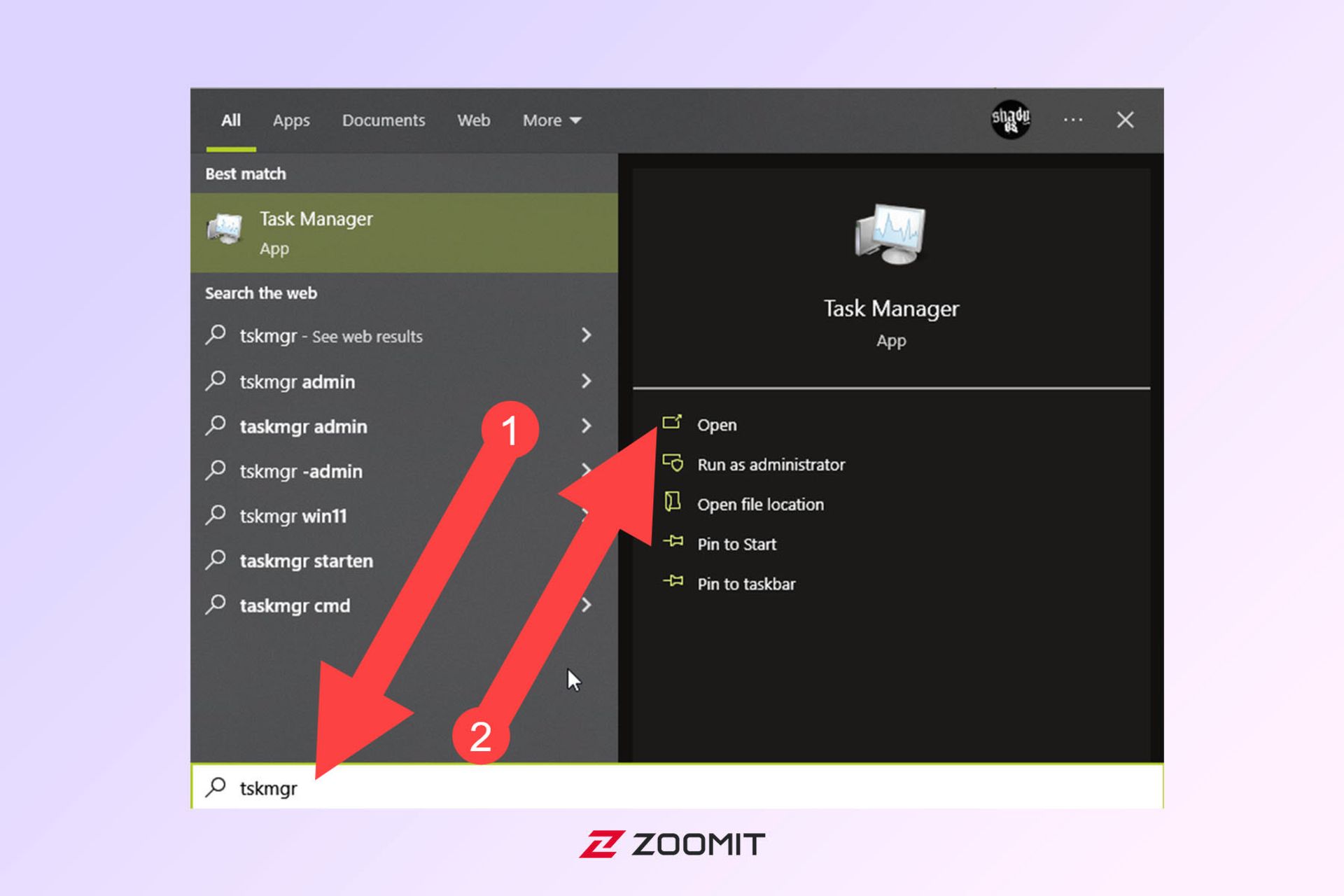
Task: Click Run as administrator
Action: 771,465
